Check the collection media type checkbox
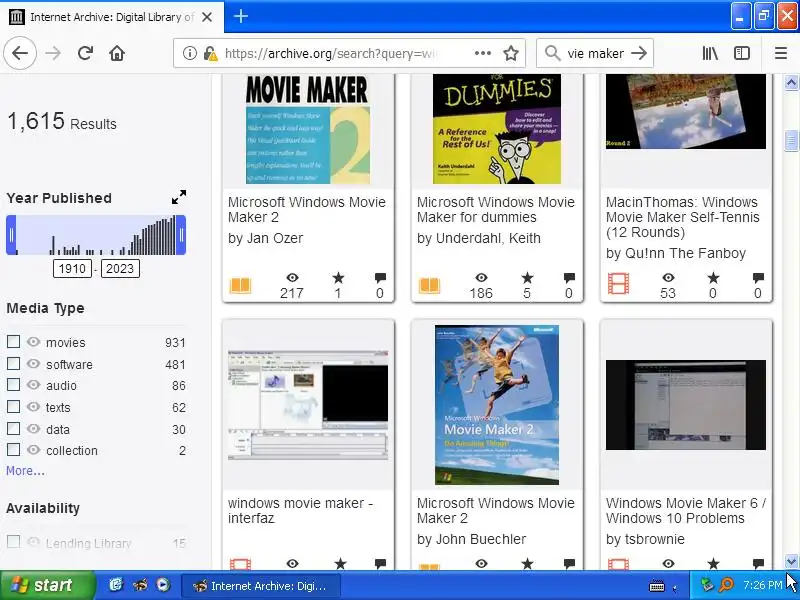800x600 pixels. (13, 449)
